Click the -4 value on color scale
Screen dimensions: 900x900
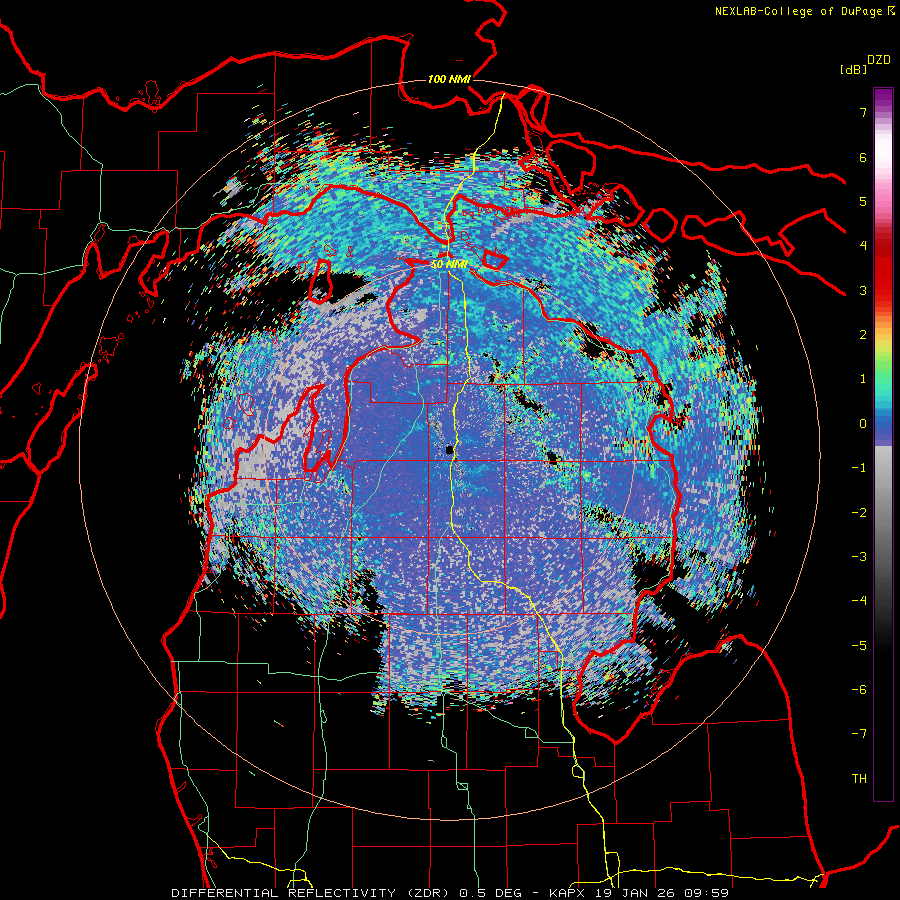coord(859,601)
